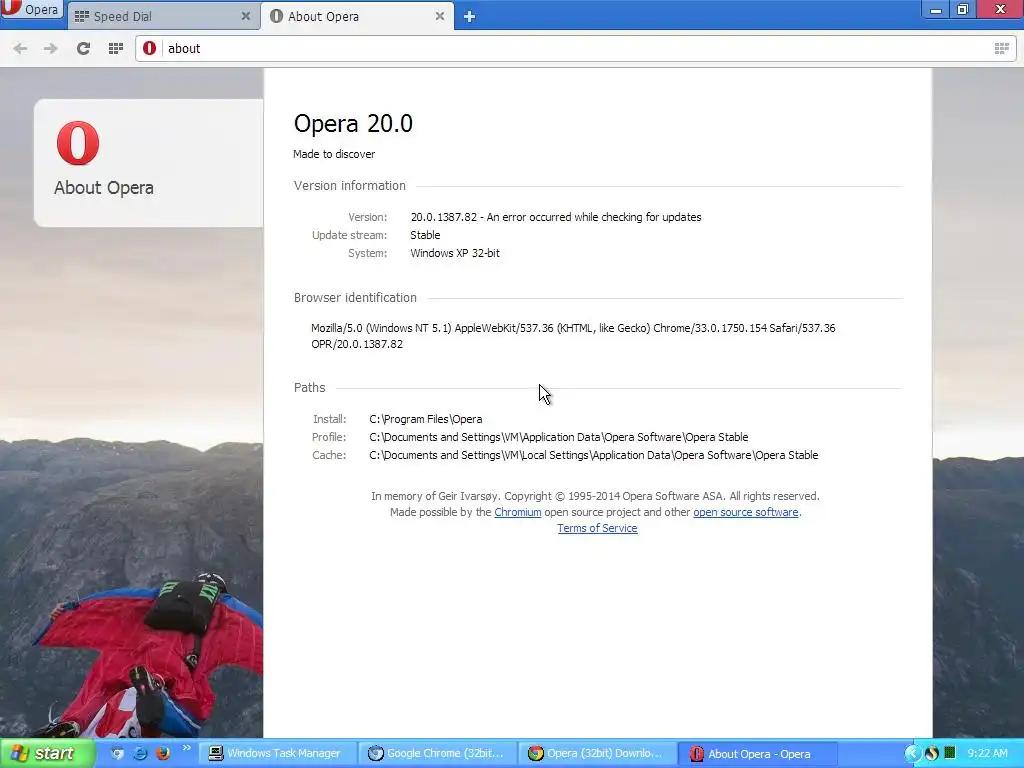
Task: Restore down the Opera window
Action: 963,9
